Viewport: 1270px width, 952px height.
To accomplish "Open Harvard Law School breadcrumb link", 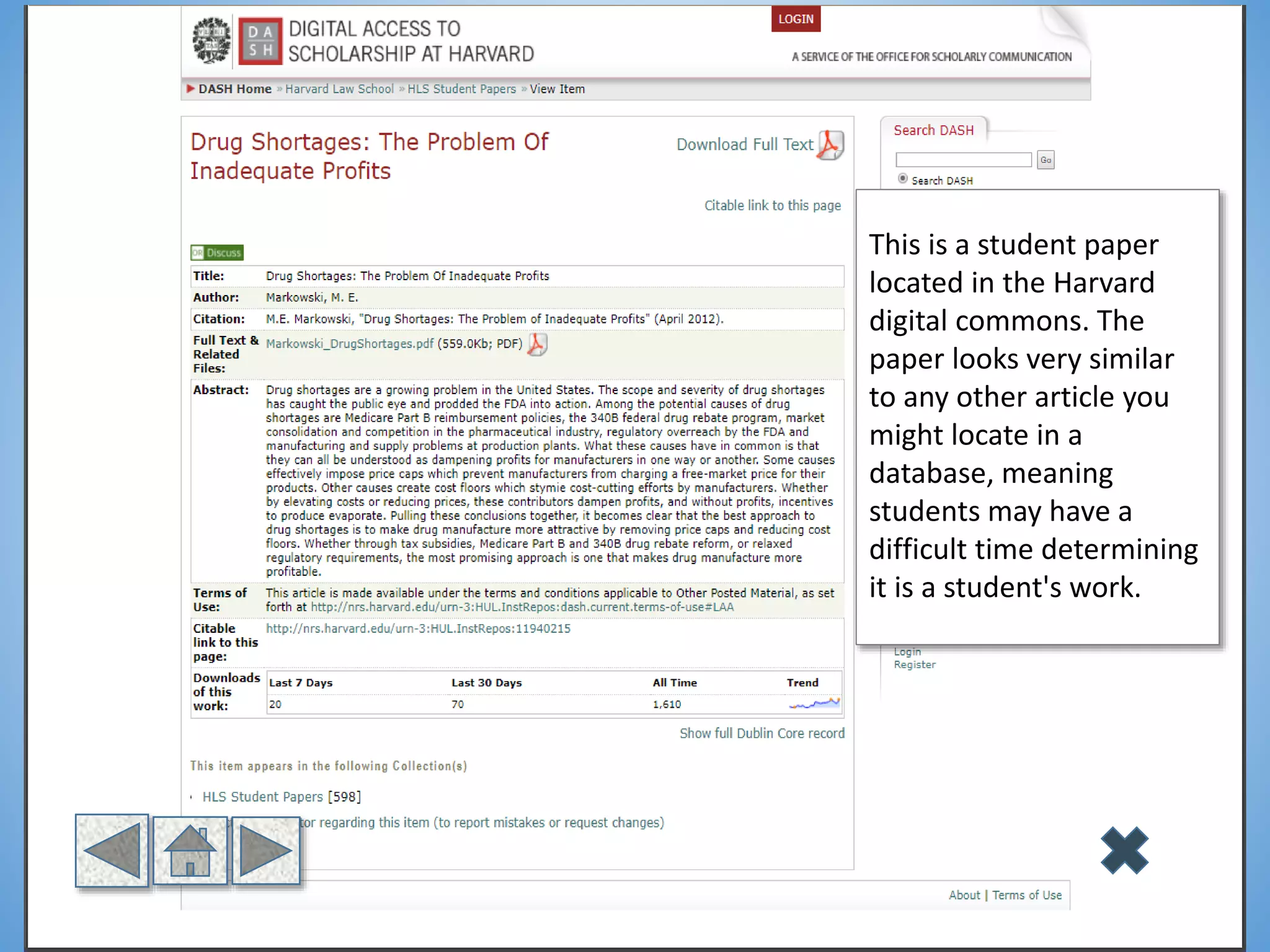I will tap(339, 89).
